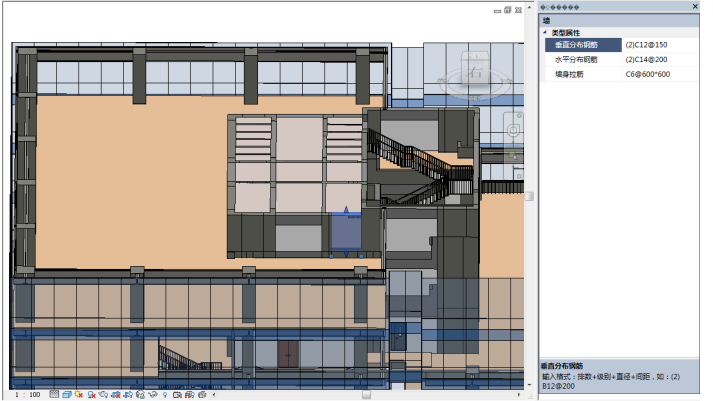Viewport: 713px width, 401px height.
Task: Toggle the Sun Path off icon
Action: coord(79,394)
